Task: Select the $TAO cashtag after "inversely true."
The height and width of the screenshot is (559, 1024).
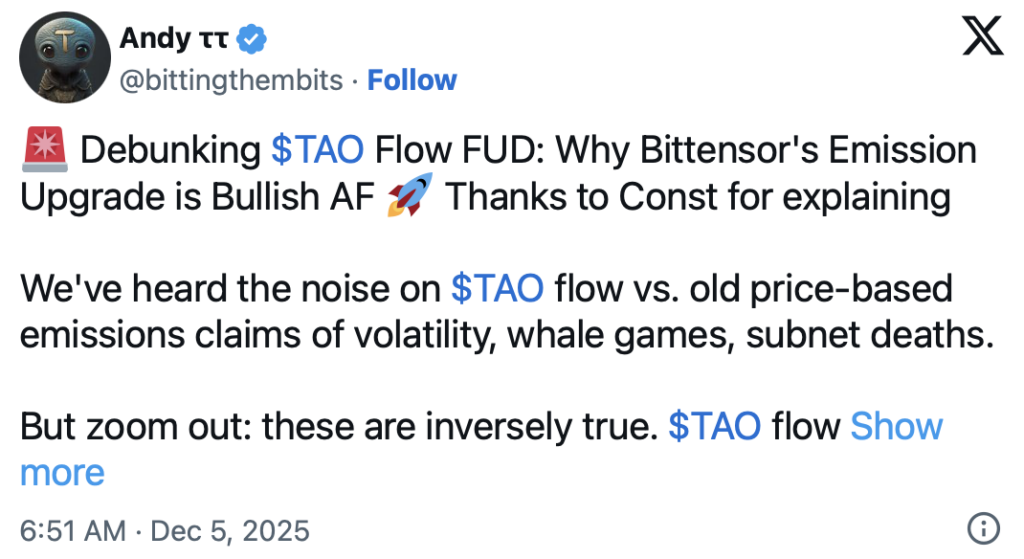Action: click(x=714, y=426)
